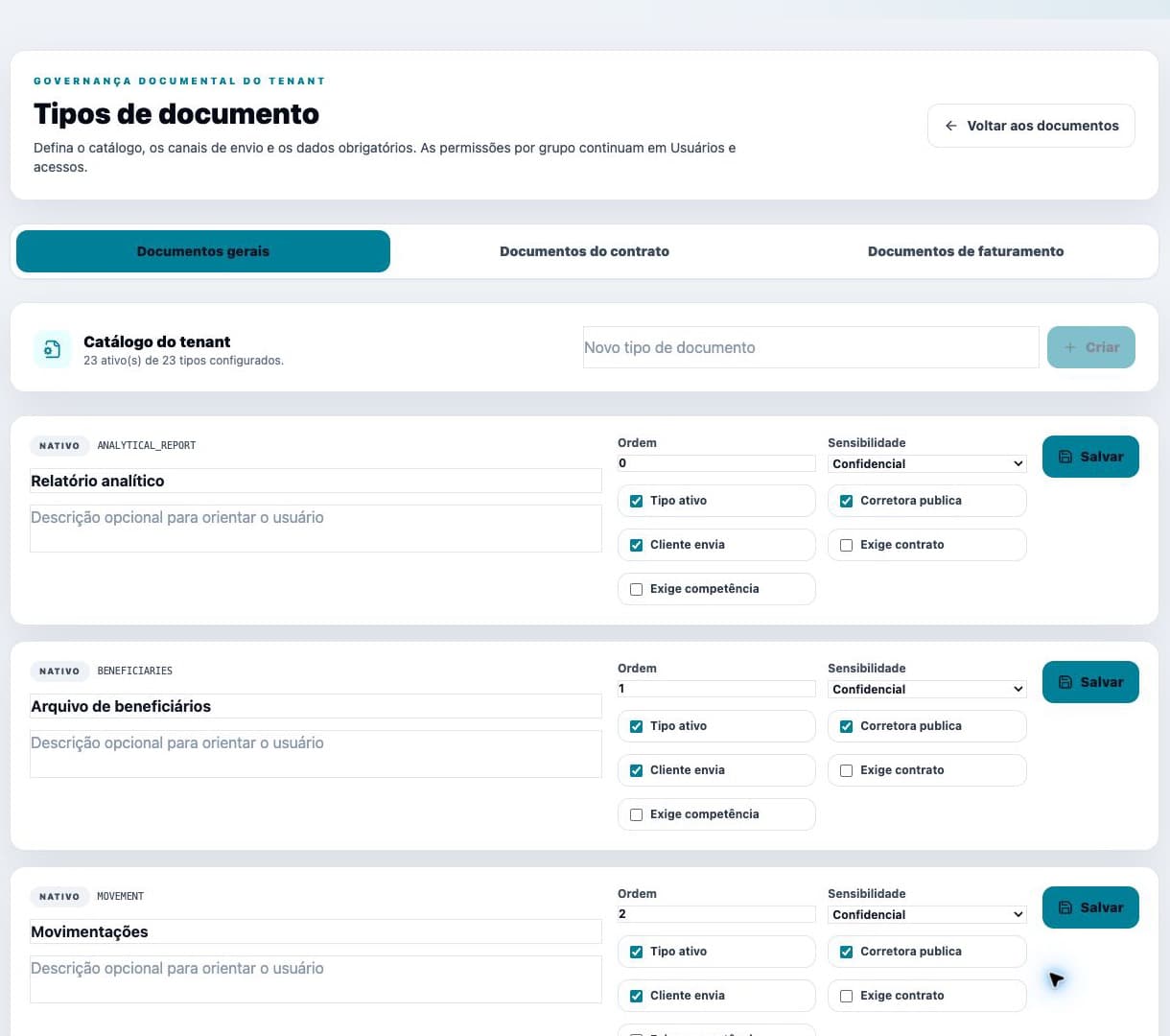Toggle Tipo ativo for Arquivo de beneficiários
1170x1036 pixels.
[636, 726]
